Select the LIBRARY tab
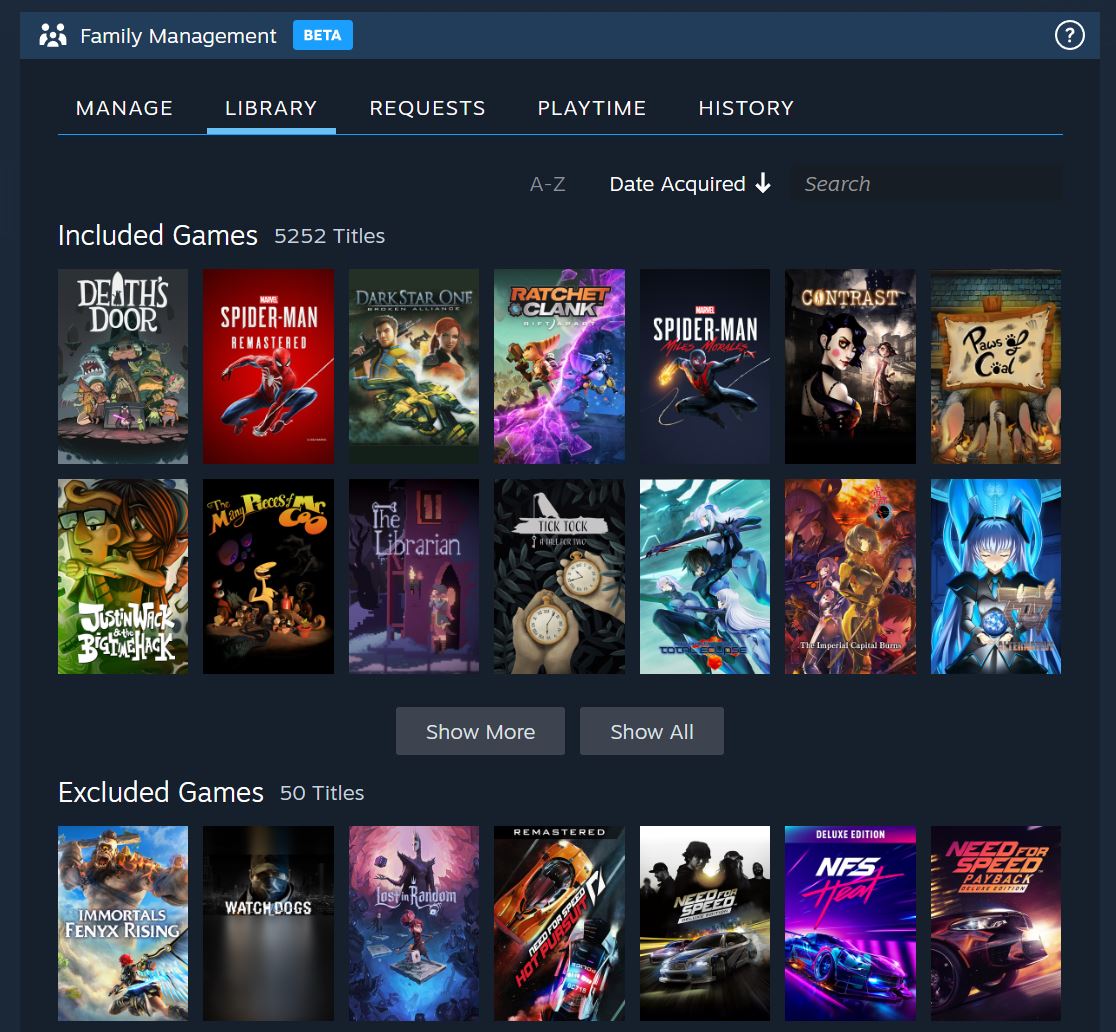The height and width of the screenshot is (1032, 1116). [270, 108]
